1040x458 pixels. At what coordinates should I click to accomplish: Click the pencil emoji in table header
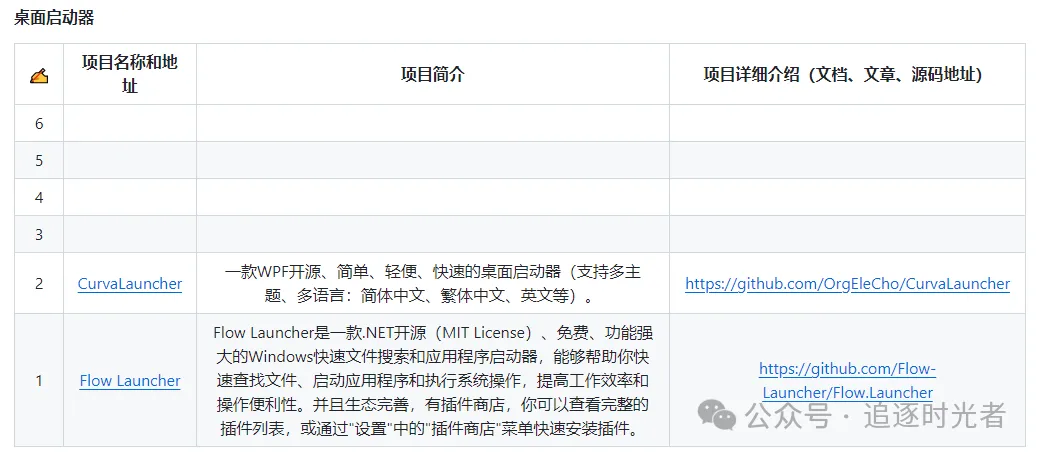click(39, 76)
